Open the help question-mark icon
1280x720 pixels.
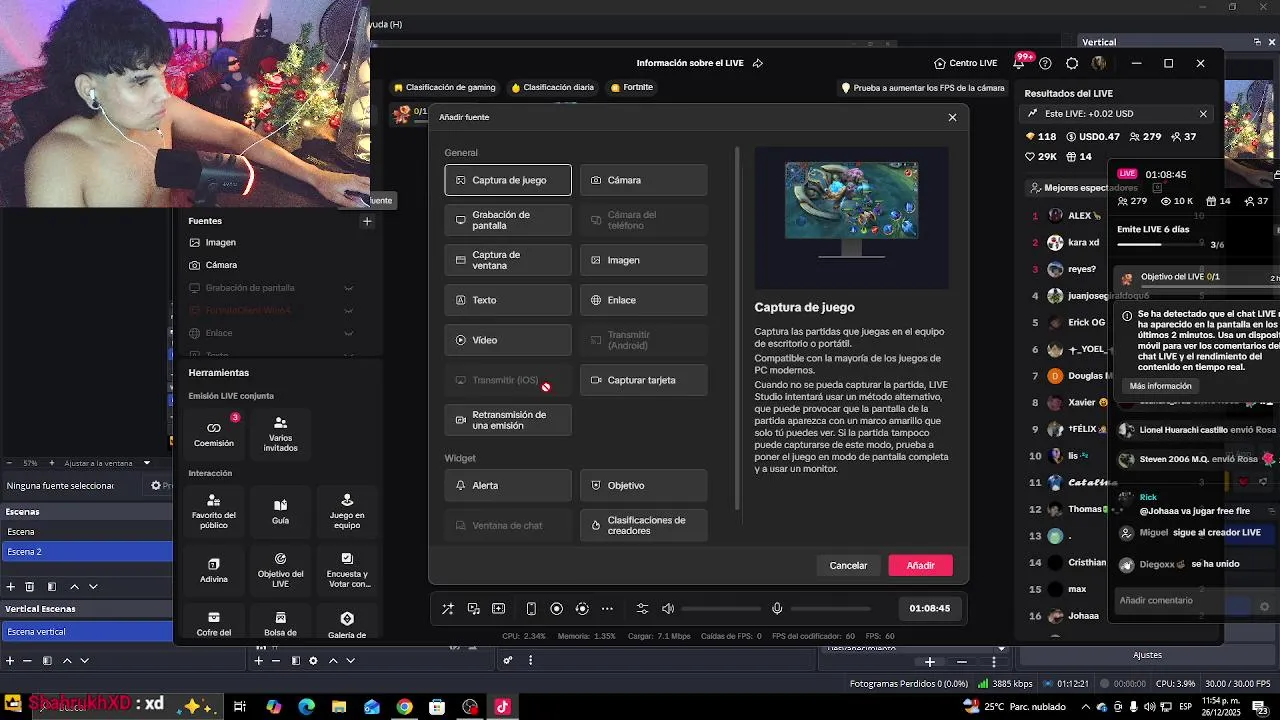(x=1045, y=63)
